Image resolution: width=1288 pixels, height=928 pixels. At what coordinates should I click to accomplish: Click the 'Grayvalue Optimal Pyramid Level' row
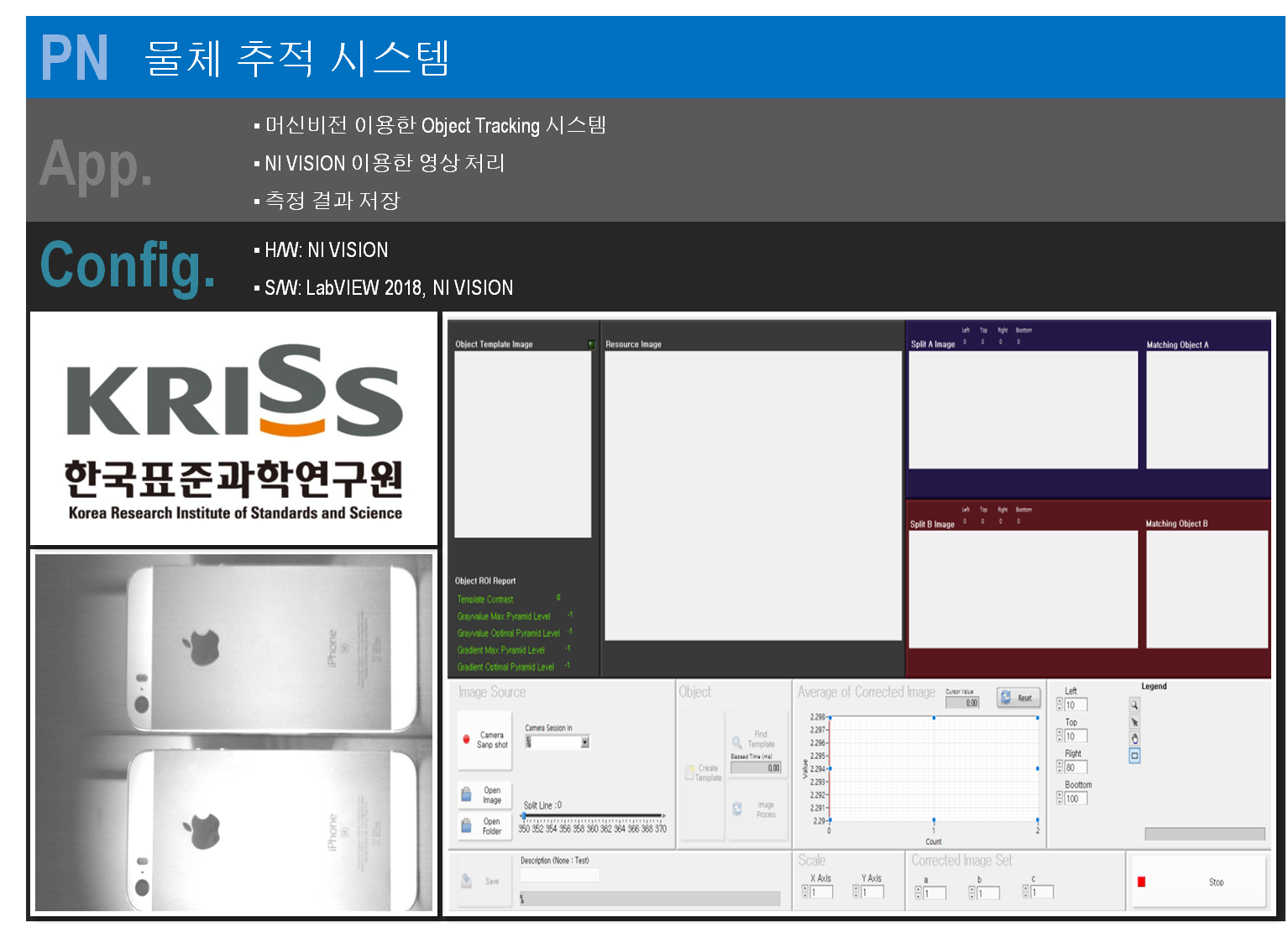[515, 632]
